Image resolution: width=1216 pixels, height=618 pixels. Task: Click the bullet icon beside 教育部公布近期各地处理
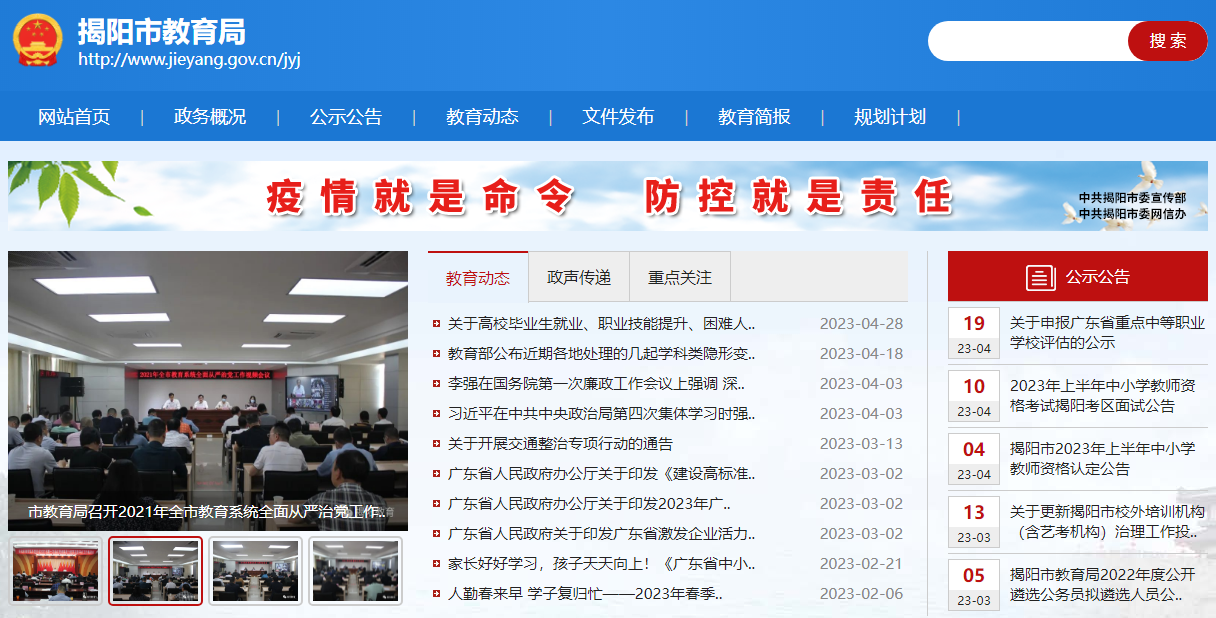(436, 354)
